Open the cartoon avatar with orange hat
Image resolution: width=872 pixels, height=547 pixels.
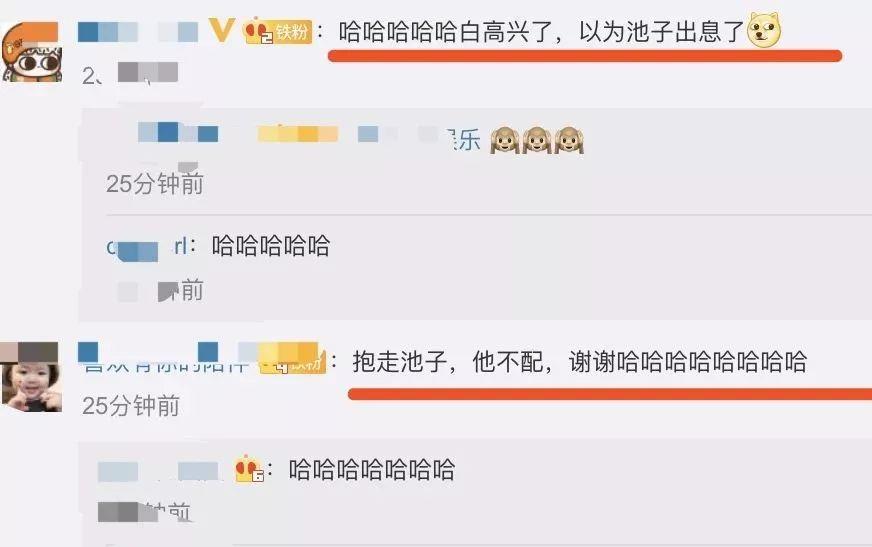(30, 52)
